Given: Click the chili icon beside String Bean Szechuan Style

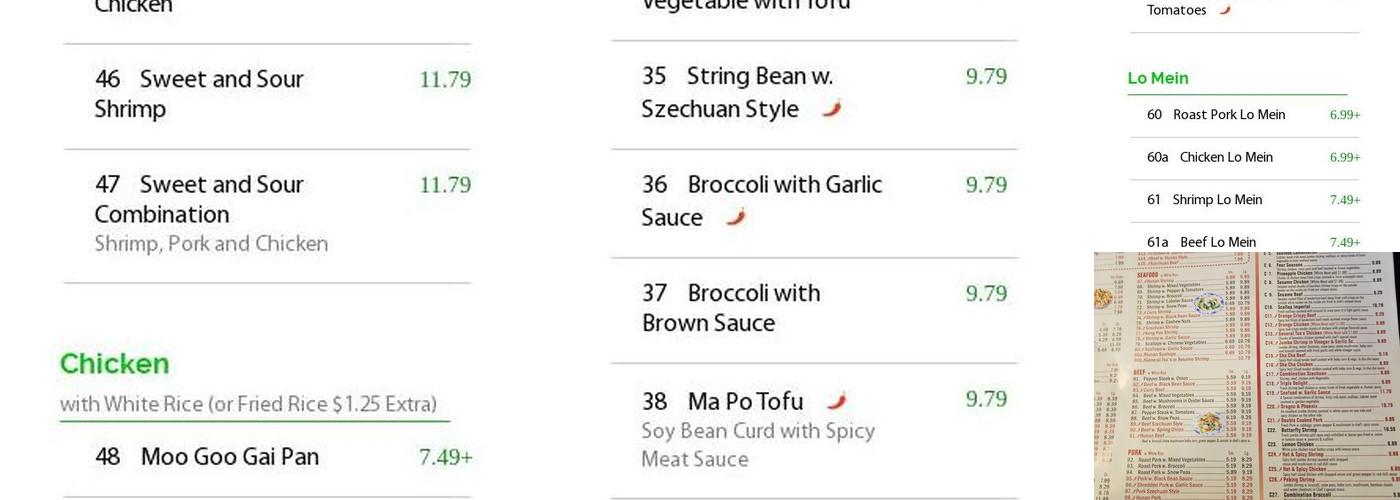Looking at the screenshot, I should tap(832, 109).
